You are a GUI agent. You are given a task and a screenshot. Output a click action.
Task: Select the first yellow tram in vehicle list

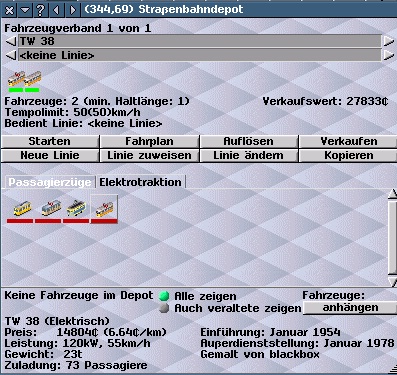pyautogui.click(x=20, y=209)
